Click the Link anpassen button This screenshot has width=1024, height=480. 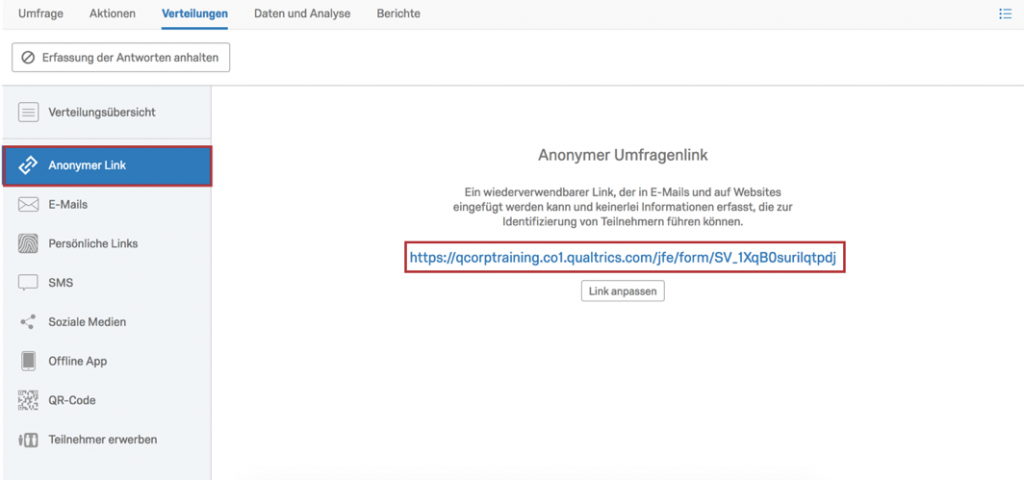pos(623,291)
